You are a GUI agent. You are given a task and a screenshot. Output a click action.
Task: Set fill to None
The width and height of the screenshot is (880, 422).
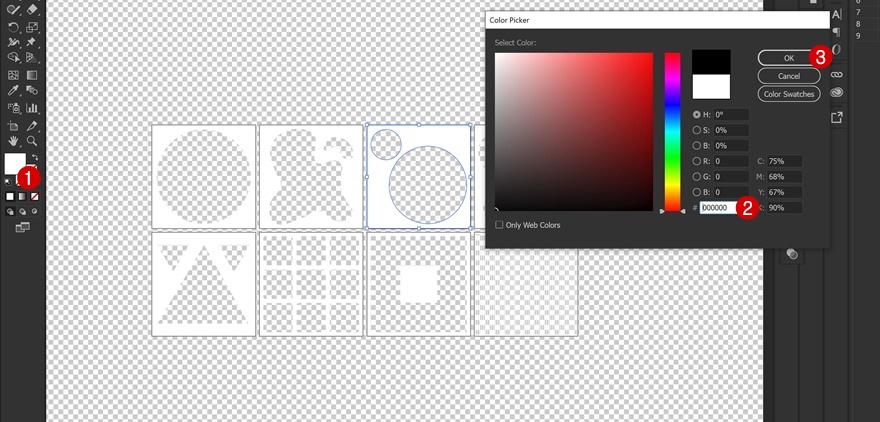point(35,197)
